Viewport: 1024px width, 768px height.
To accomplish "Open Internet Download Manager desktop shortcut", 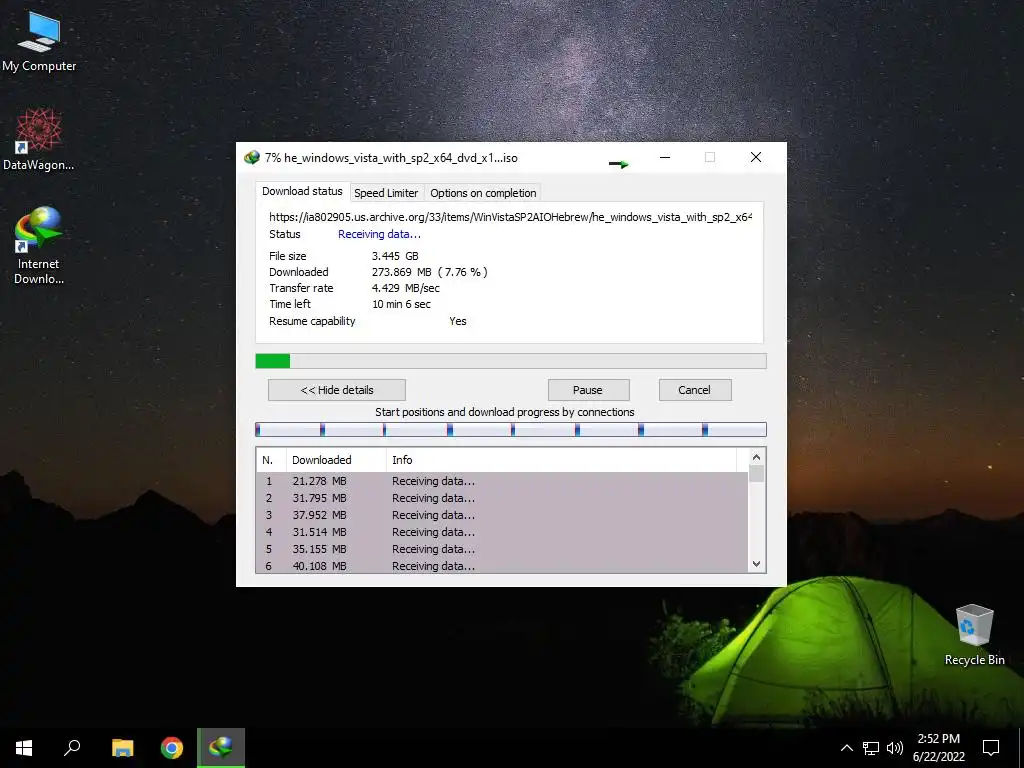I will [39, 245].
